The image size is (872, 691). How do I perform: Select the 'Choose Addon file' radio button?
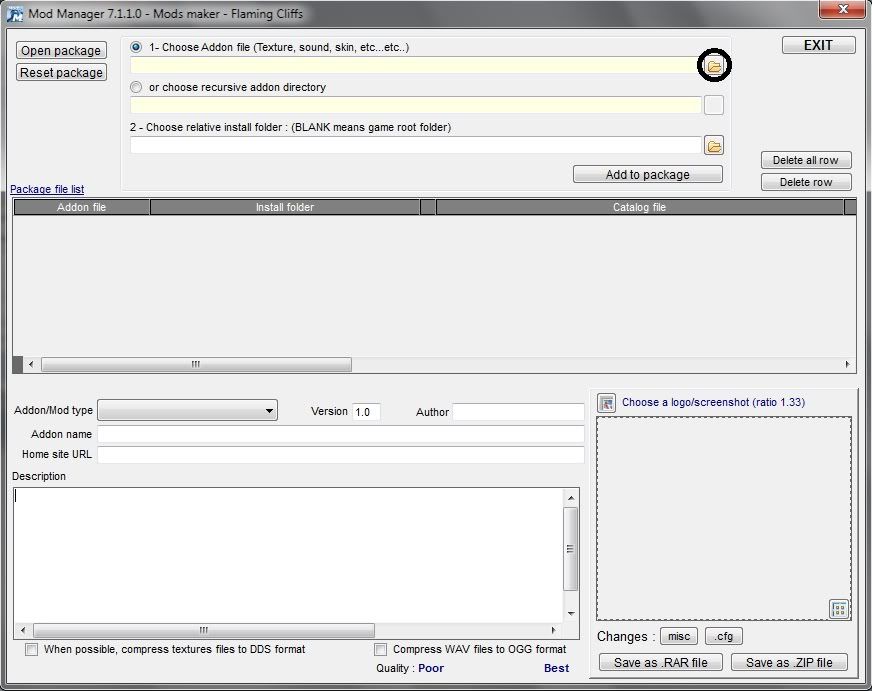coord(136,47)
